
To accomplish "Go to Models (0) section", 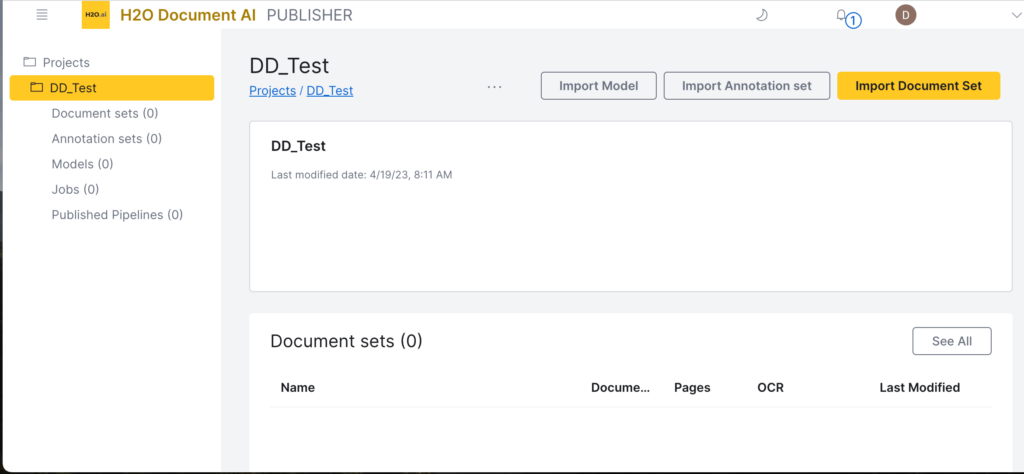I will (82, 164).
